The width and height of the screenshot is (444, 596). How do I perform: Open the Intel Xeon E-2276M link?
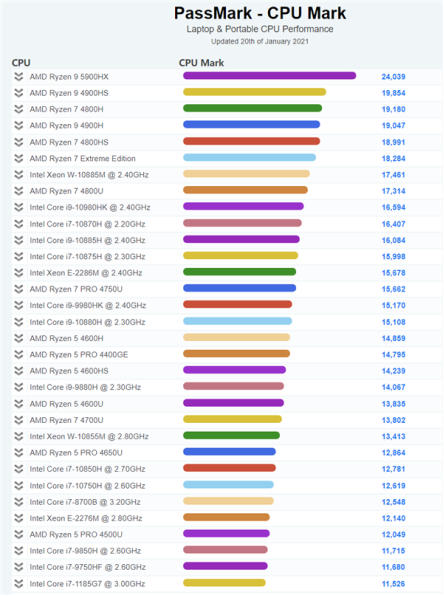[86, 518]
